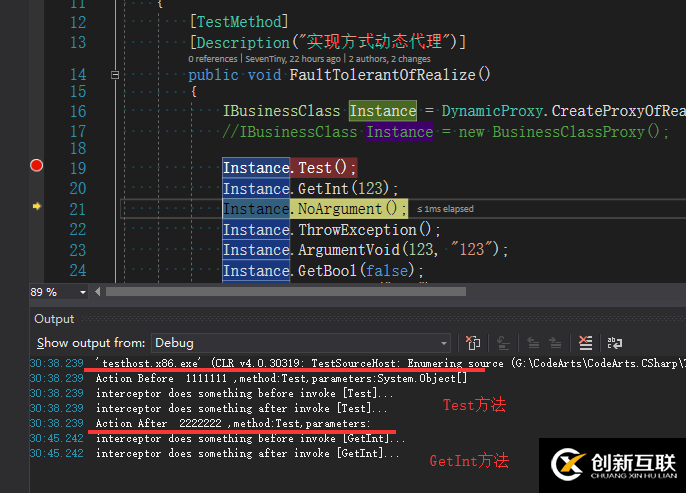Click Go to Next Message icon in Output
This screenshot has width=686, height=493.
555,343
